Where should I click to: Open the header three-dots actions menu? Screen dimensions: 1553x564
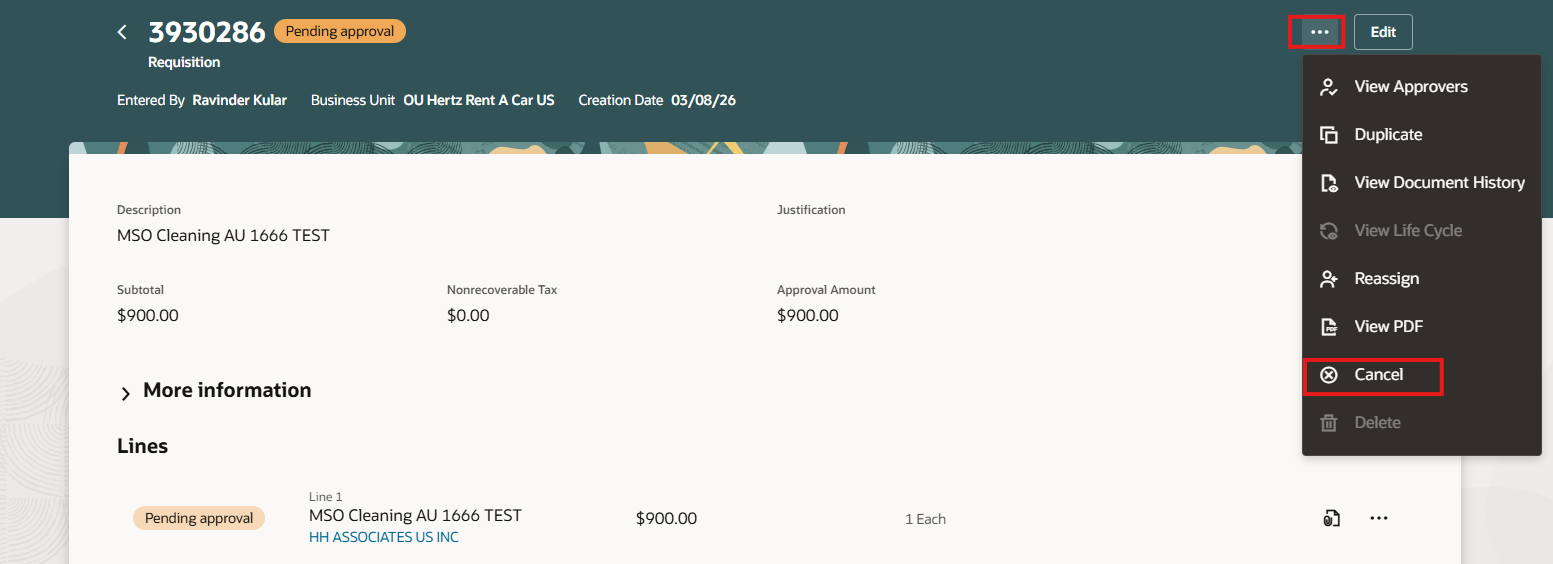1319,32
